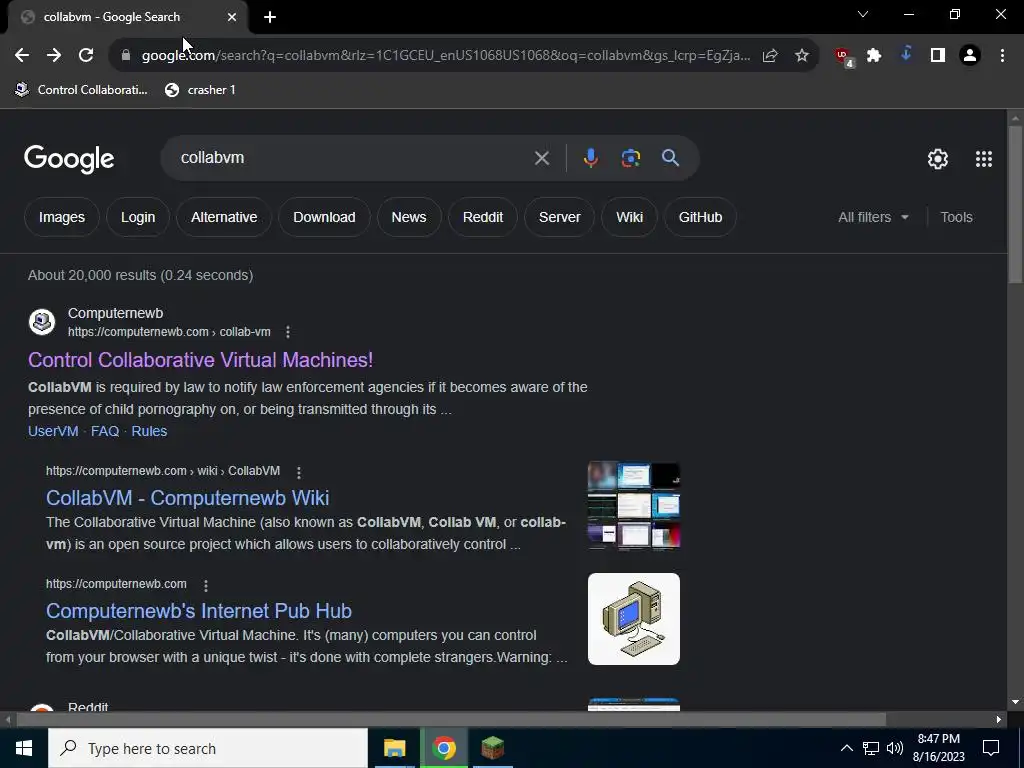
Task: Click the horizontal page scrollbar
Action: click(451, 719)
